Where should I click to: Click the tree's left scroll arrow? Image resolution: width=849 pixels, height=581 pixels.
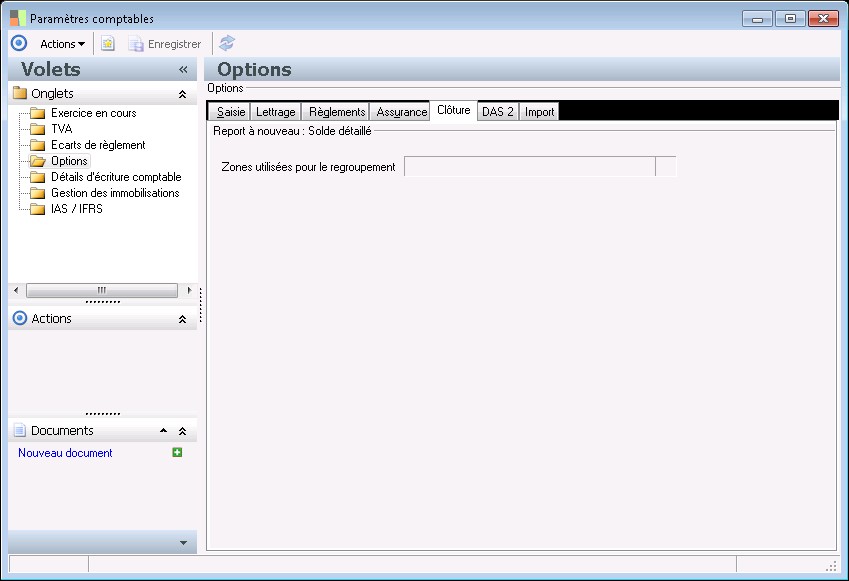click(16, 290)
